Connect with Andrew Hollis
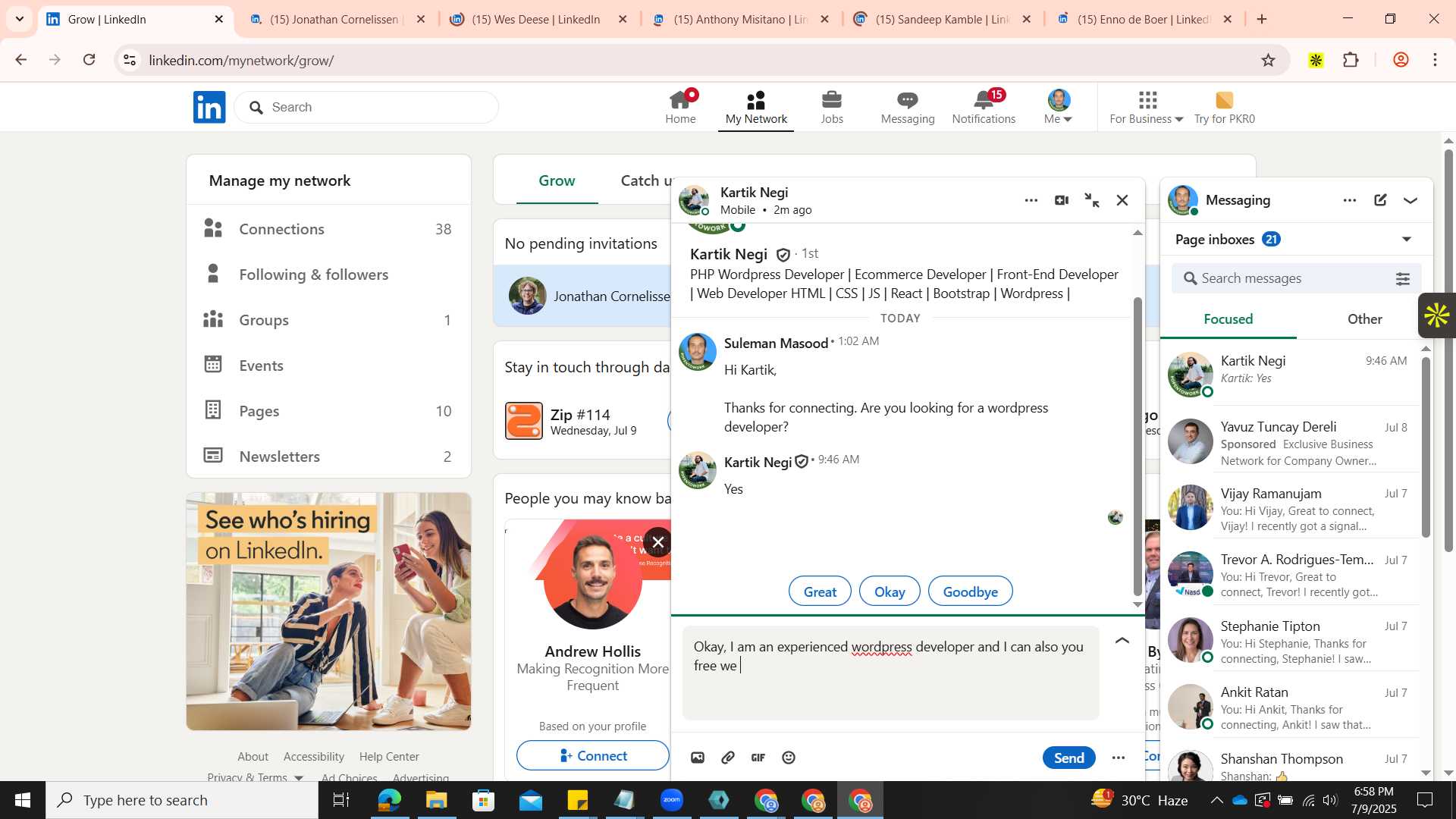This screenshot has width=1456, height=819. click(593, 756)
